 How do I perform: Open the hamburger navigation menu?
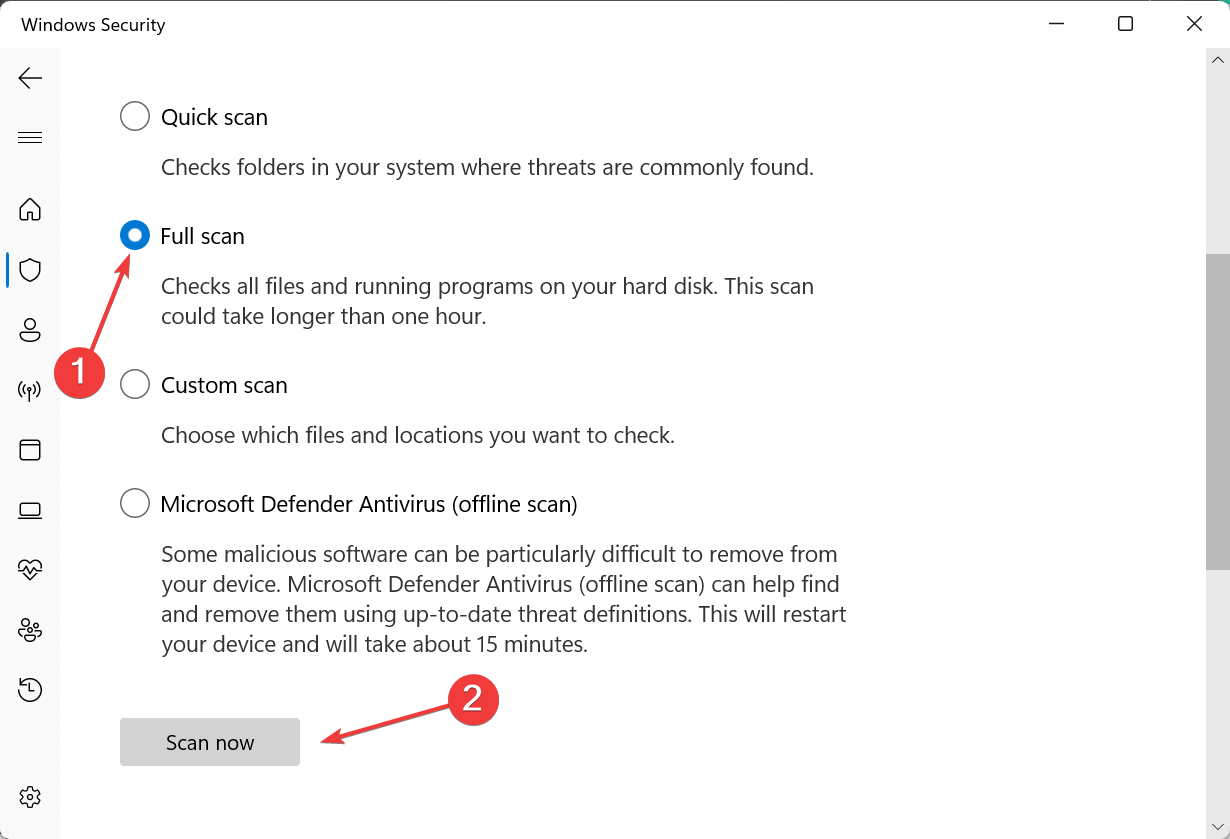[30, 137]
